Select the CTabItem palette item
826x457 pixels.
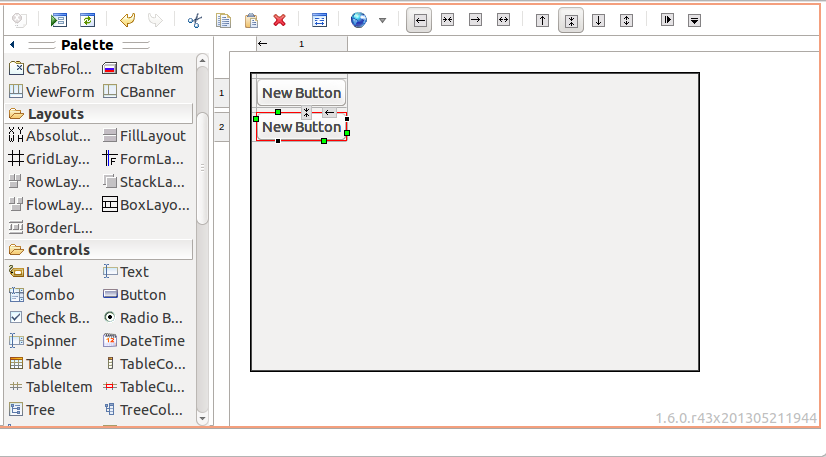pos(143,69)
